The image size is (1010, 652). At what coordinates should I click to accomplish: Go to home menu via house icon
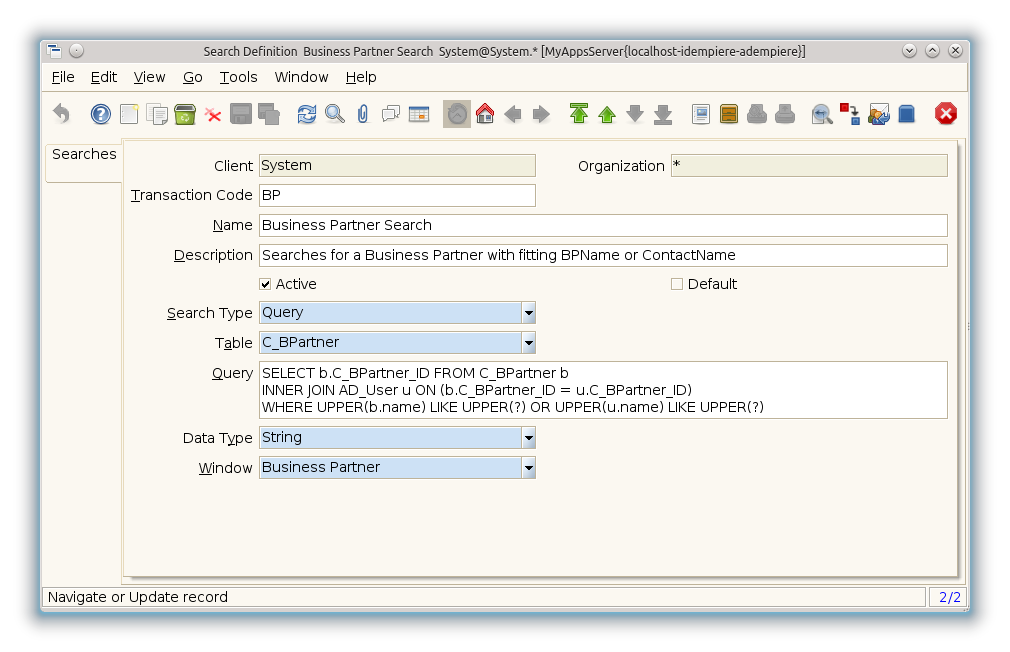click(485, 114)
